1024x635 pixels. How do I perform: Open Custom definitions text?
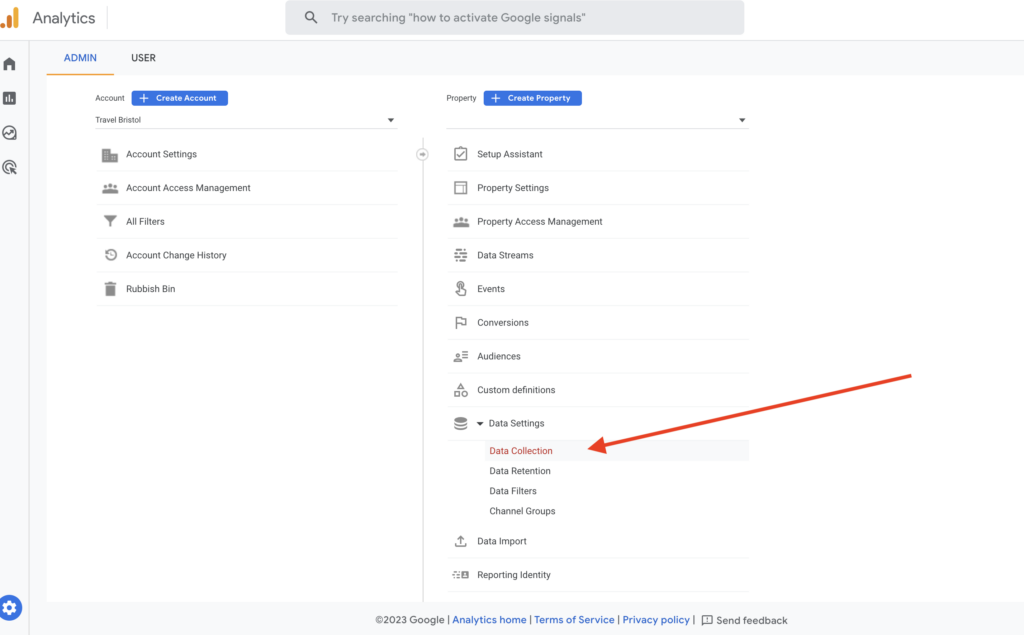pos(516,390)
